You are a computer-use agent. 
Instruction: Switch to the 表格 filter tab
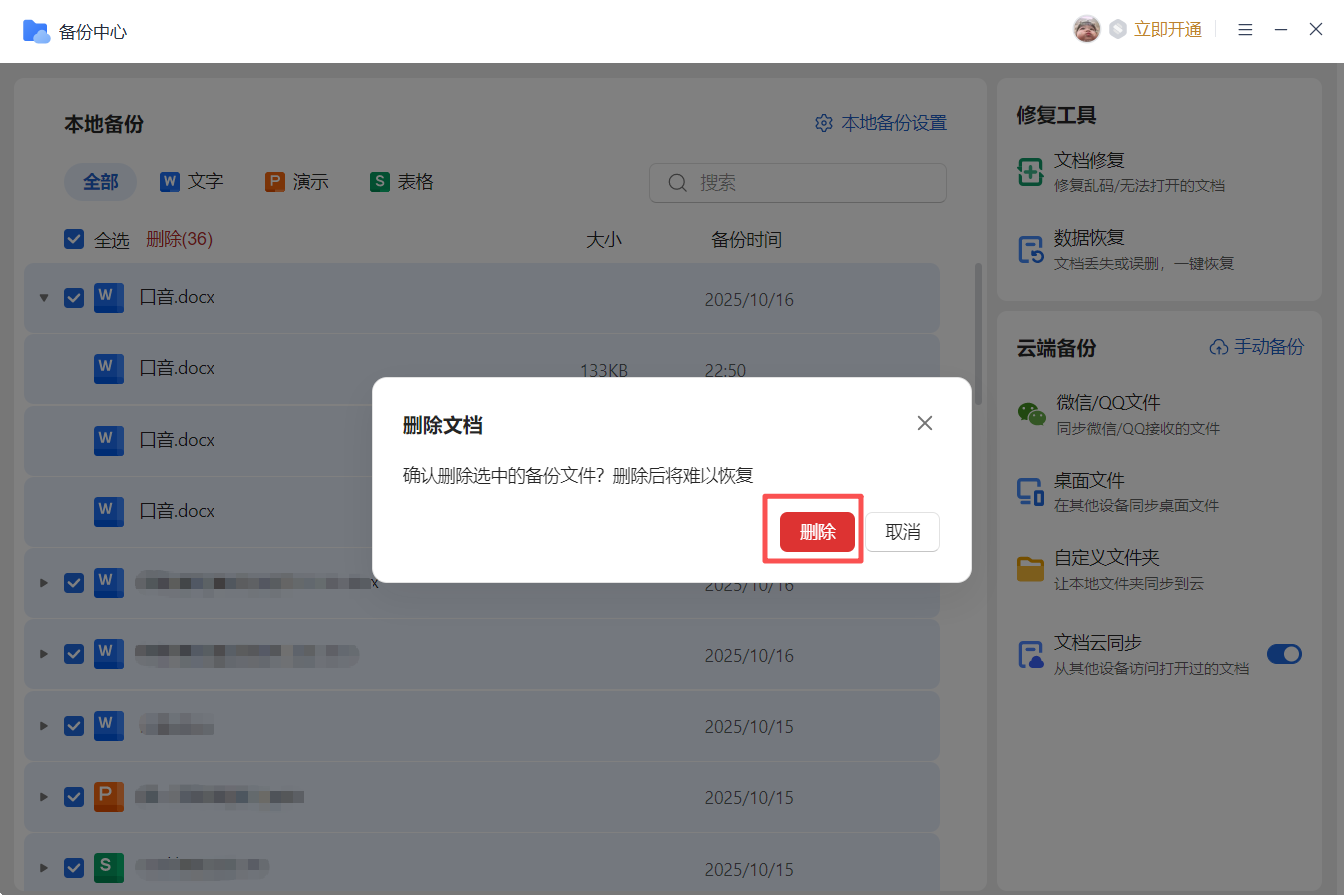(402, 182)
